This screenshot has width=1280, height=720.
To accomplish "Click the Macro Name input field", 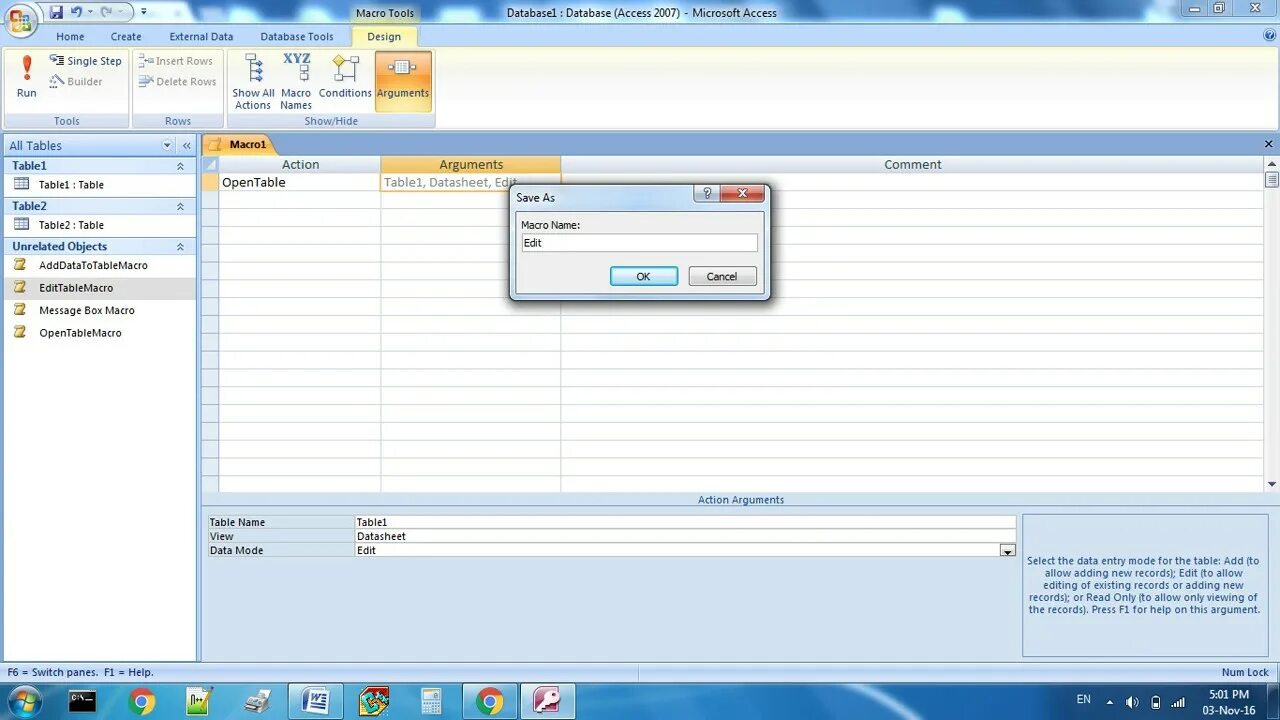I will [639, 243].
